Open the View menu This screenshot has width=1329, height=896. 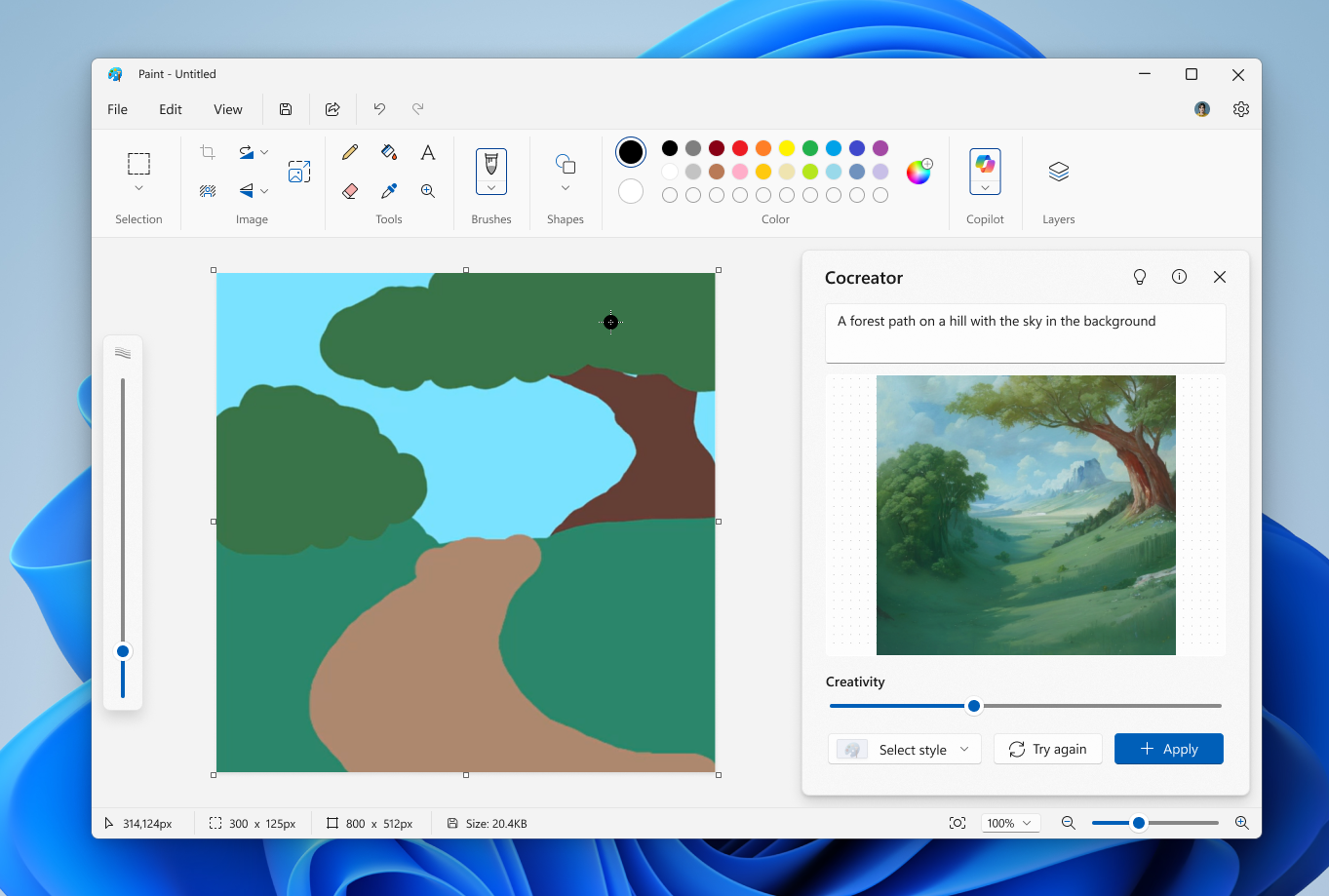coord(227,109)
